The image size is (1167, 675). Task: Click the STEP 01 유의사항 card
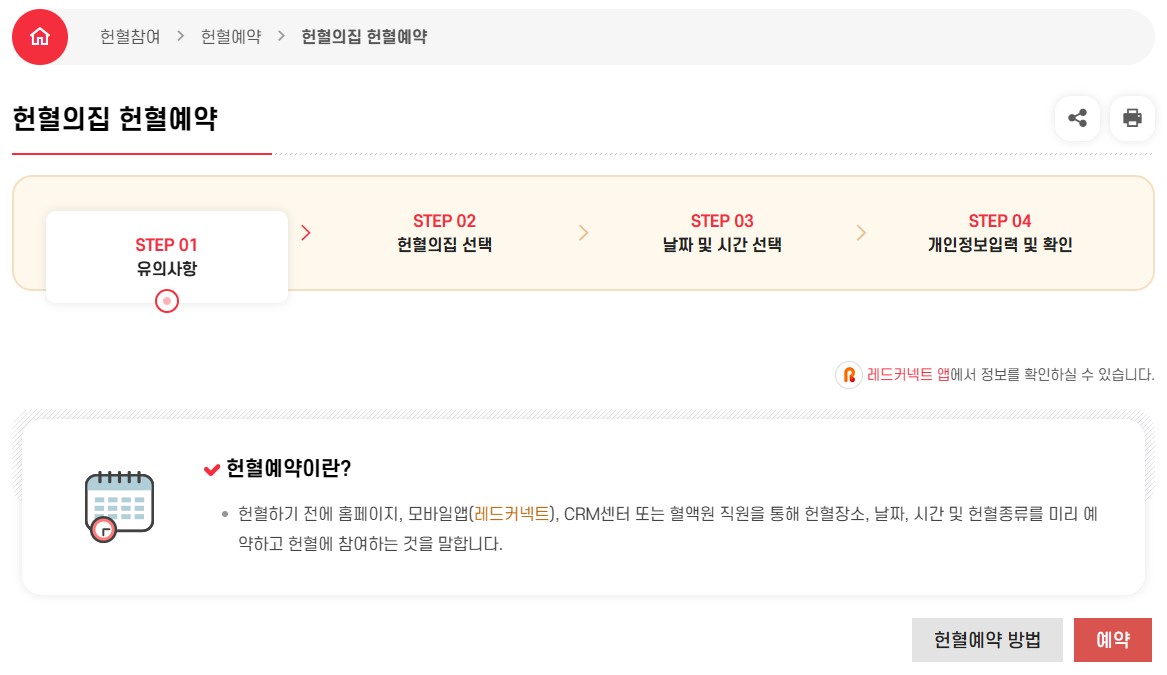[166, 257]
